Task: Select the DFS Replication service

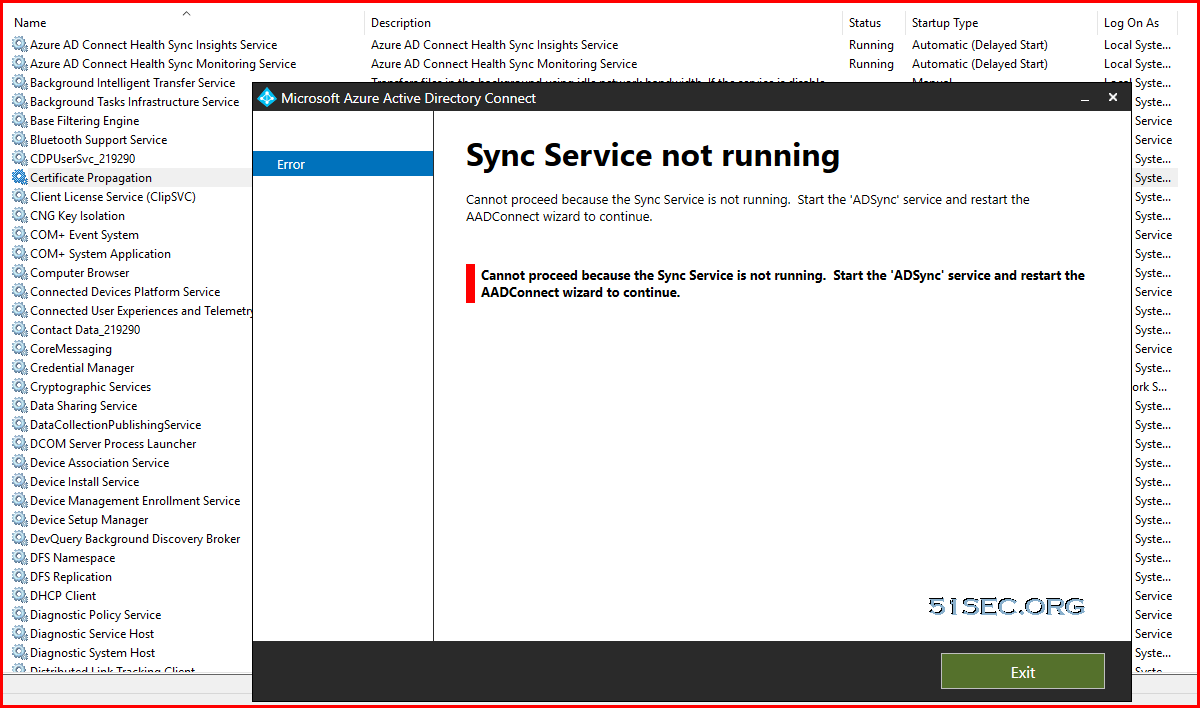Action: click(x=71, y=577)
